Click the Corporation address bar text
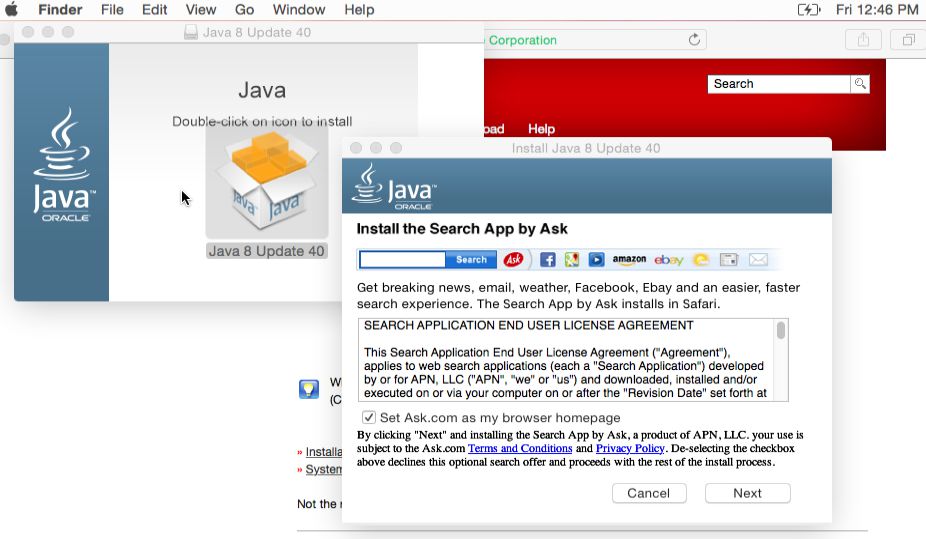Screen dimensions: 926x539 point(522,40)
